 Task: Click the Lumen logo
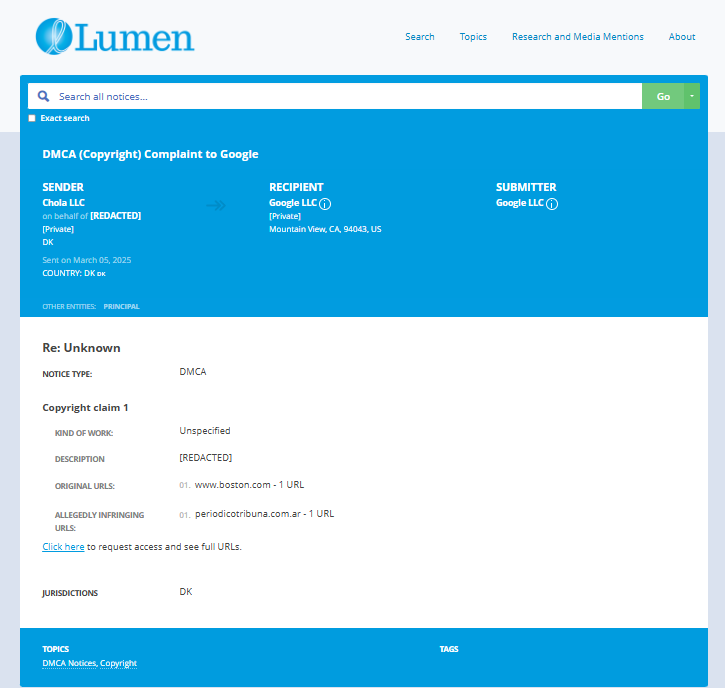pyautogui.click(x=115, y=37)
